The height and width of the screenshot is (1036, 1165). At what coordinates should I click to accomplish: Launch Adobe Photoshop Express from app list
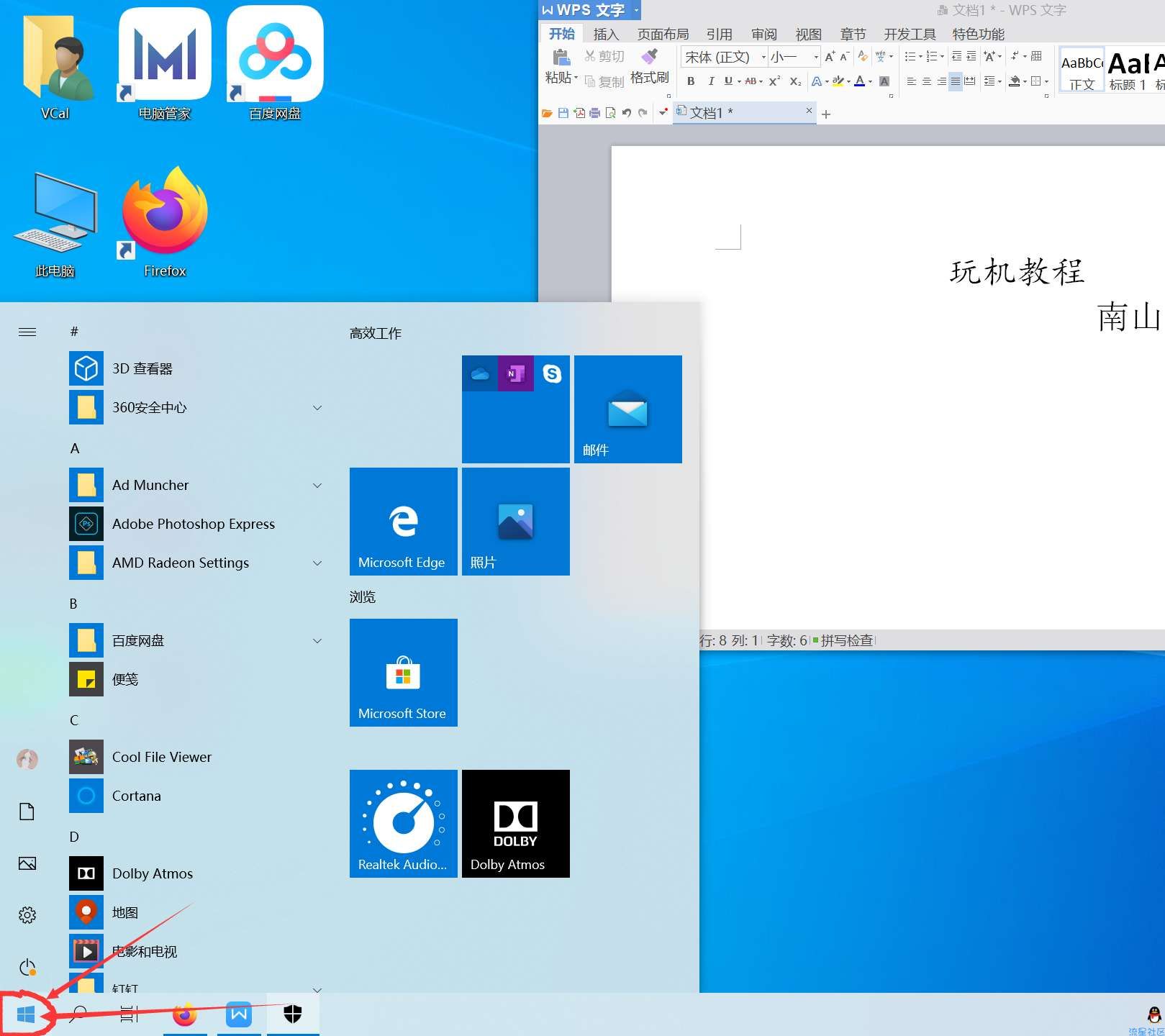pyautogui.click(x=196, y=524)
